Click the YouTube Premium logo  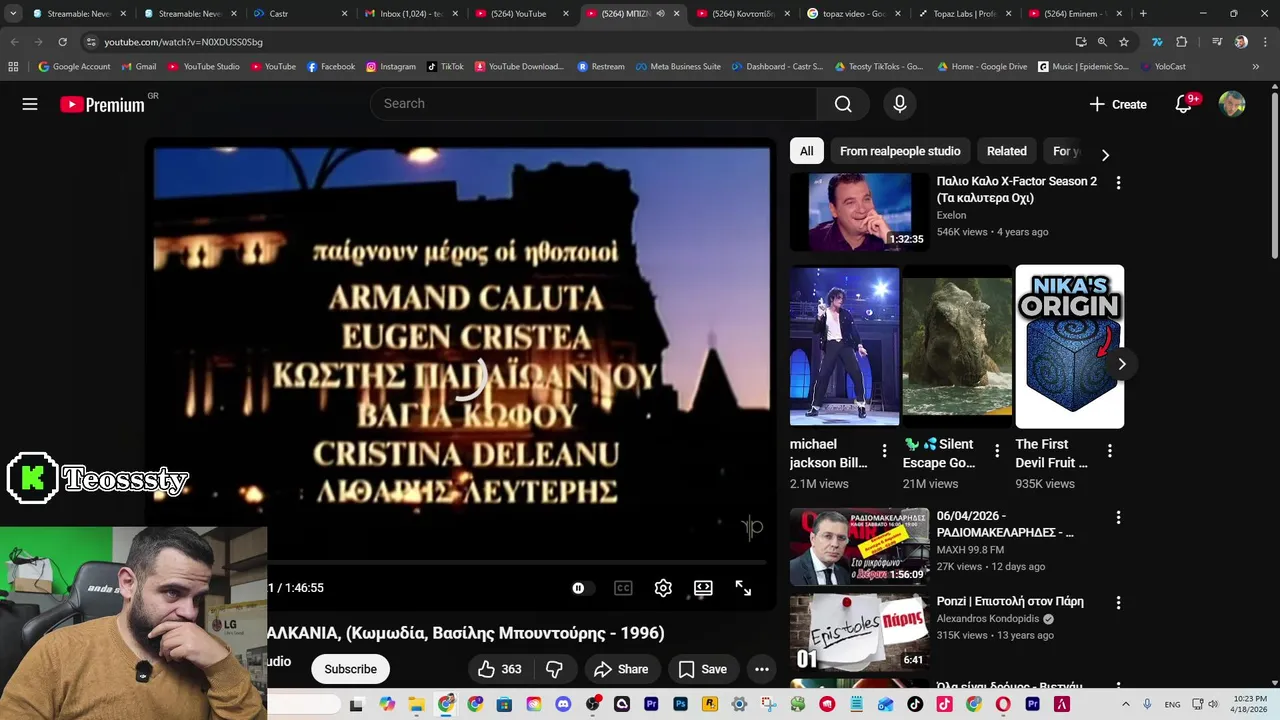click(x=103, y=104)
